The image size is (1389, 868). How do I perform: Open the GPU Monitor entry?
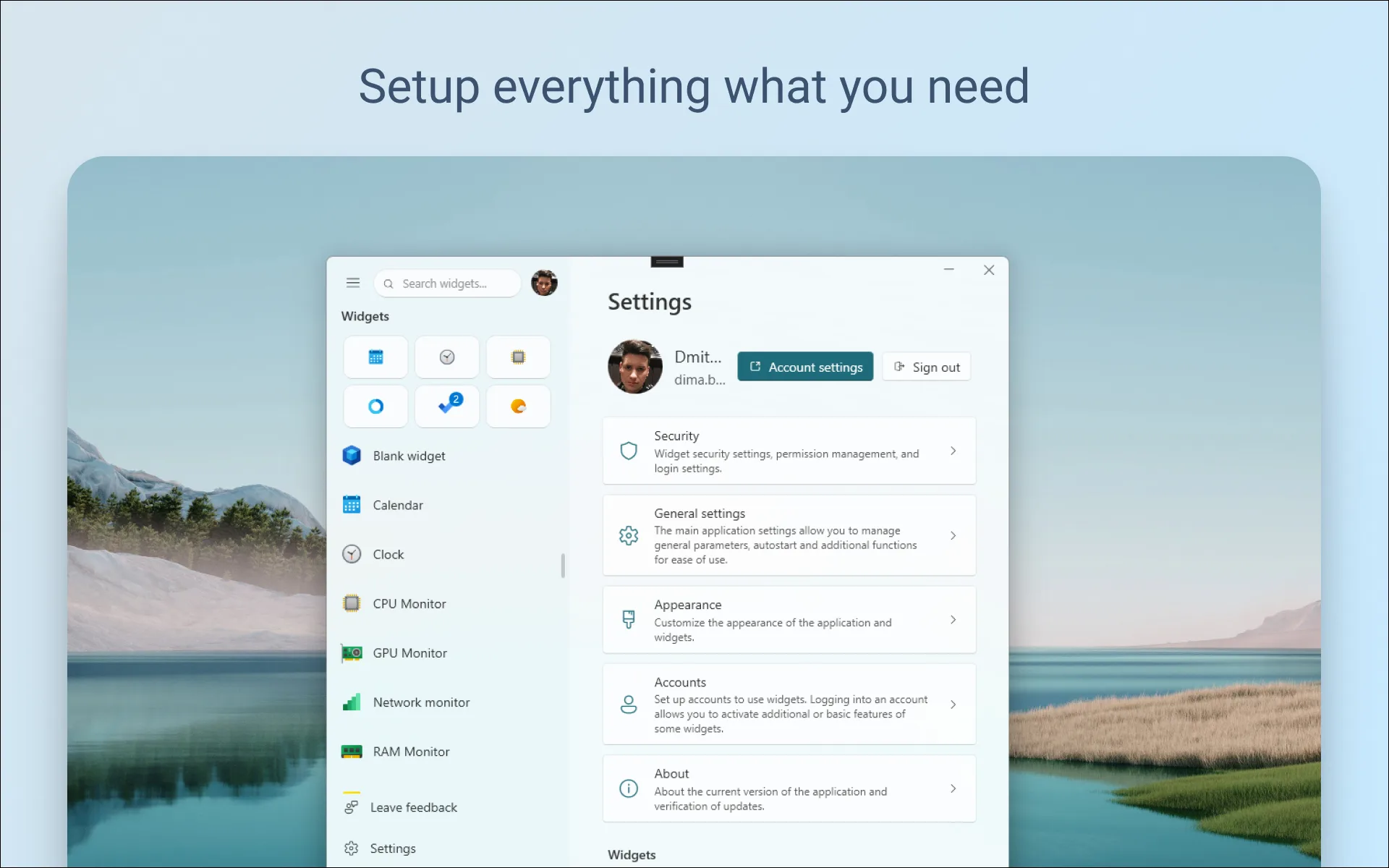[449, 653]
